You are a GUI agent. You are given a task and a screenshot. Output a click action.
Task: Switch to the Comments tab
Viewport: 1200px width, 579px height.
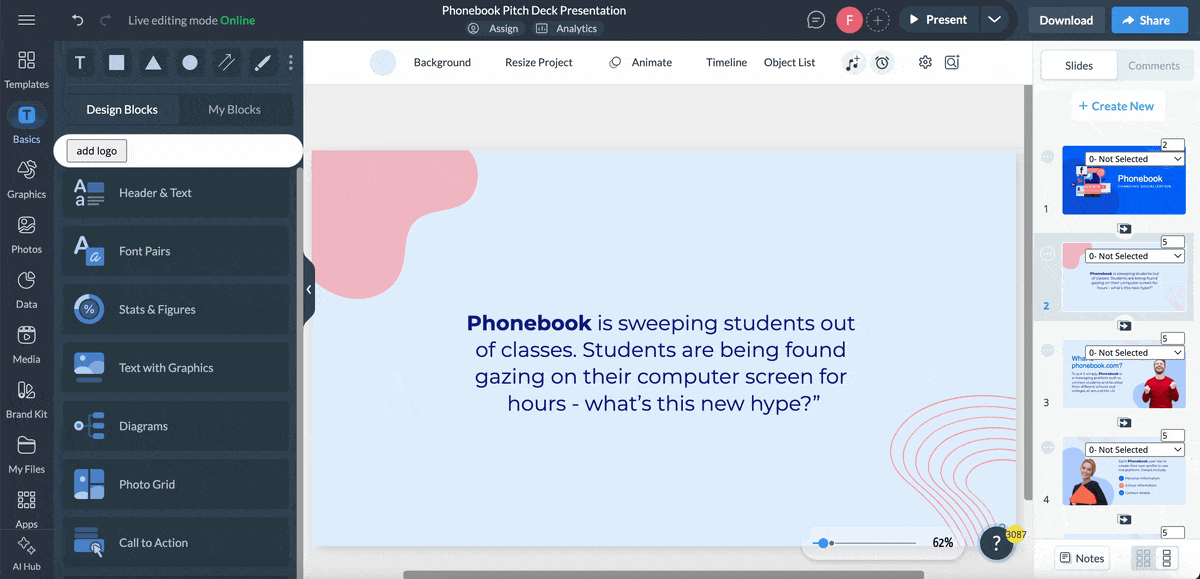[1154, 65]
